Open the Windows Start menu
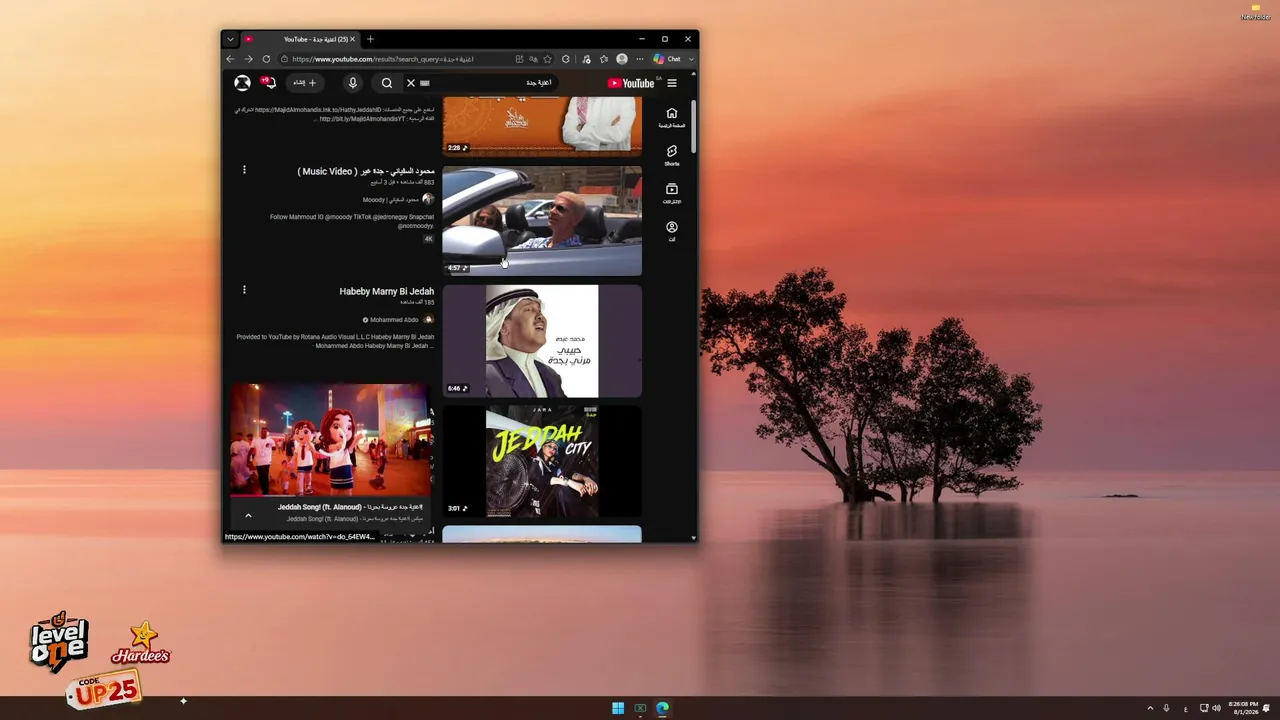This screenshot has height=720, width=1280. coord(618,708)
